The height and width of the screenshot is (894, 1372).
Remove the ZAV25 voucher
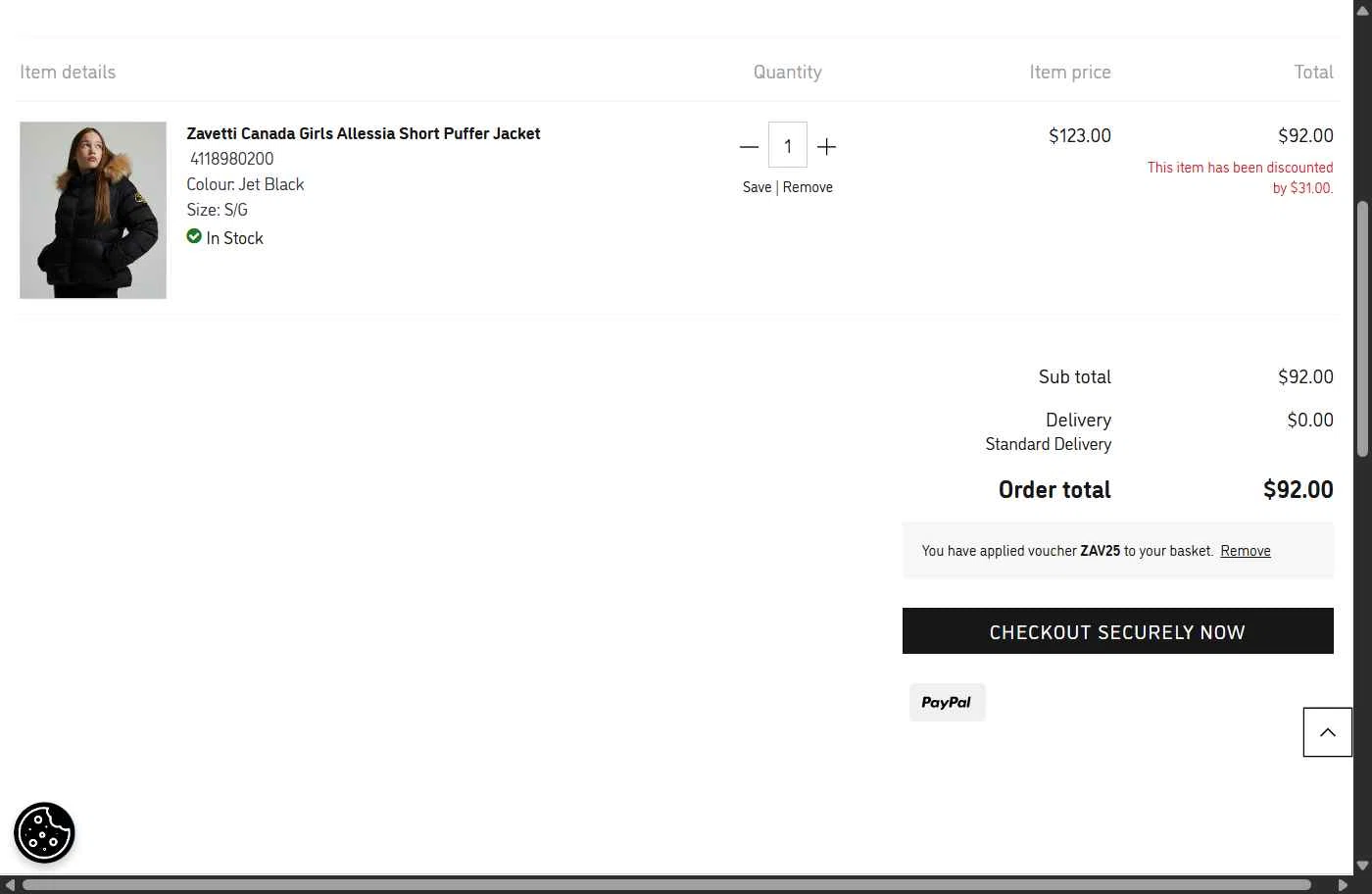(x=1246, y=551)
